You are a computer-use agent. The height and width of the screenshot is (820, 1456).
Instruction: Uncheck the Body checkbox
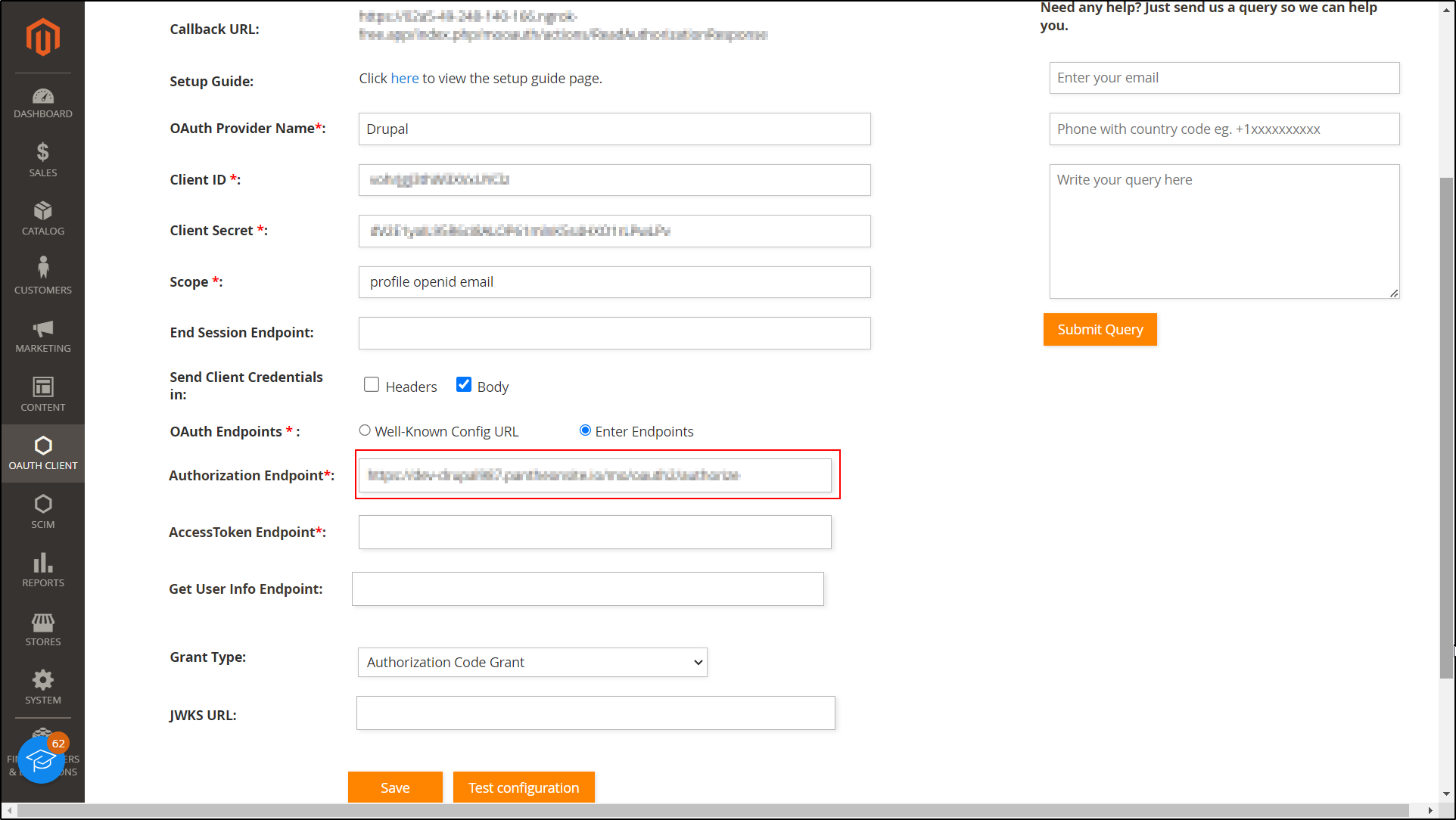[x=464, y=385]
